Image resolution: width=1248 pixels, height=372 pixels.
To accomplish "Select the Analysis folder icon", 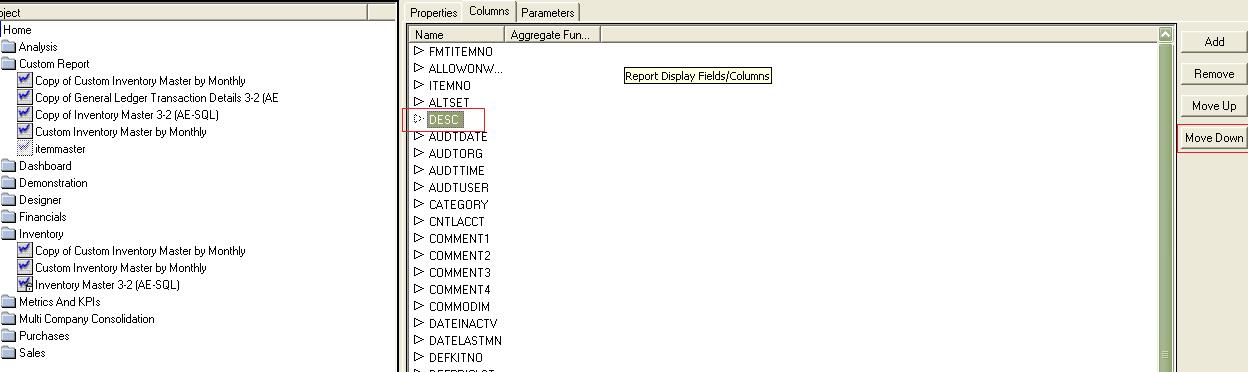I will click(9, 47).
